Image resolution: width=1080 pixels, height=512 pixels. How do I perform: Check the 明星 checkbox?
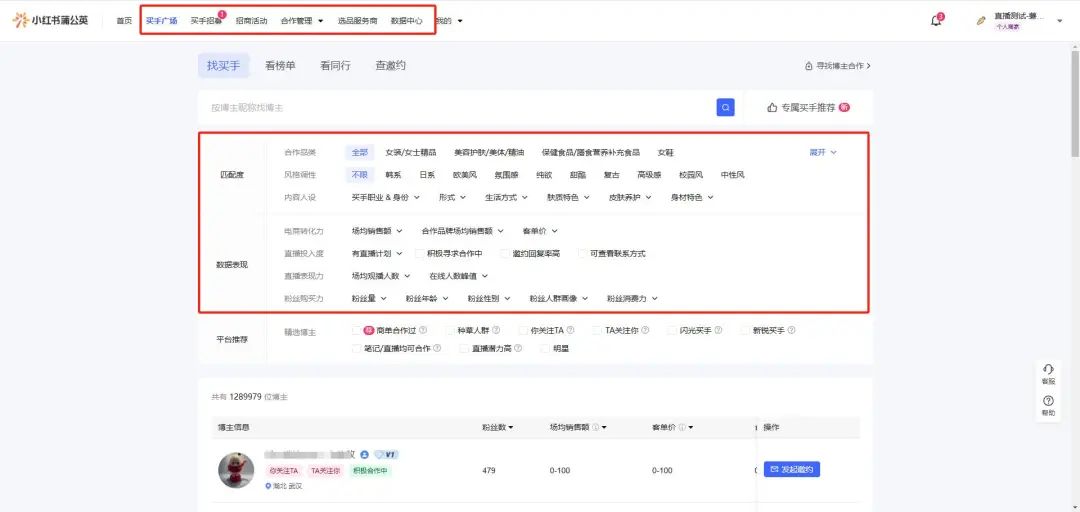pyautogui.click(x=546, y=349)
